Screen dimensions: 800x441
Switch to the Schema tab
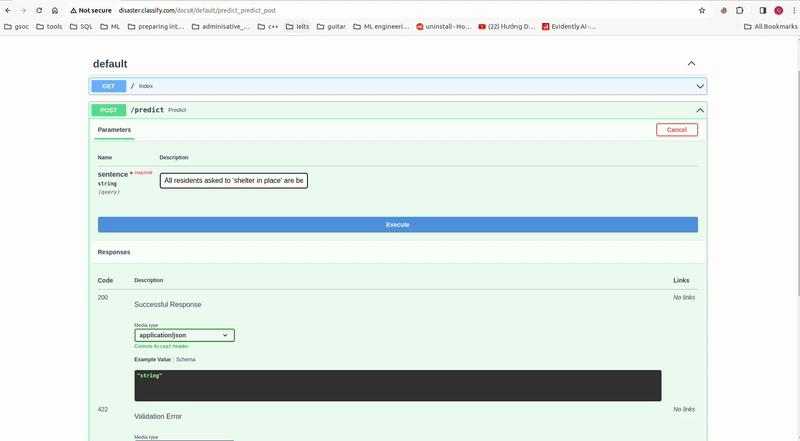click(x=186, y=359)
